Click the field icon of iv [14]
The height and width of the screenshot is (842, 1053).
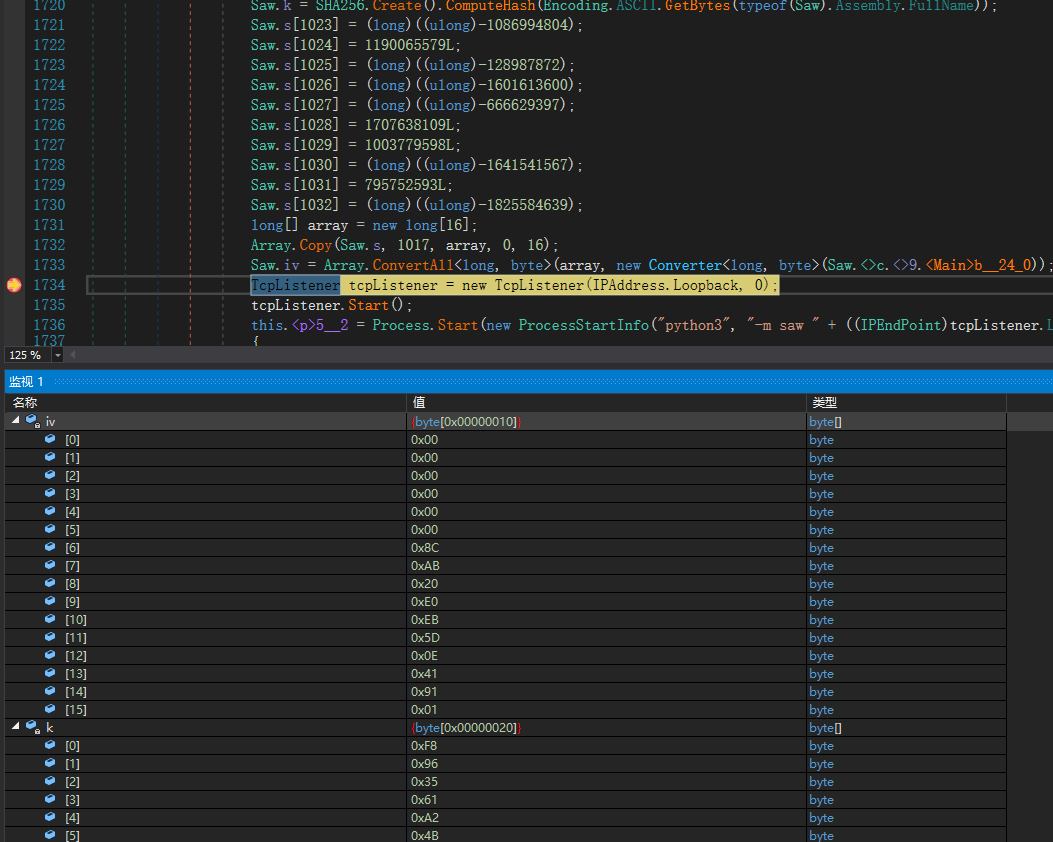tap(50, 691)
